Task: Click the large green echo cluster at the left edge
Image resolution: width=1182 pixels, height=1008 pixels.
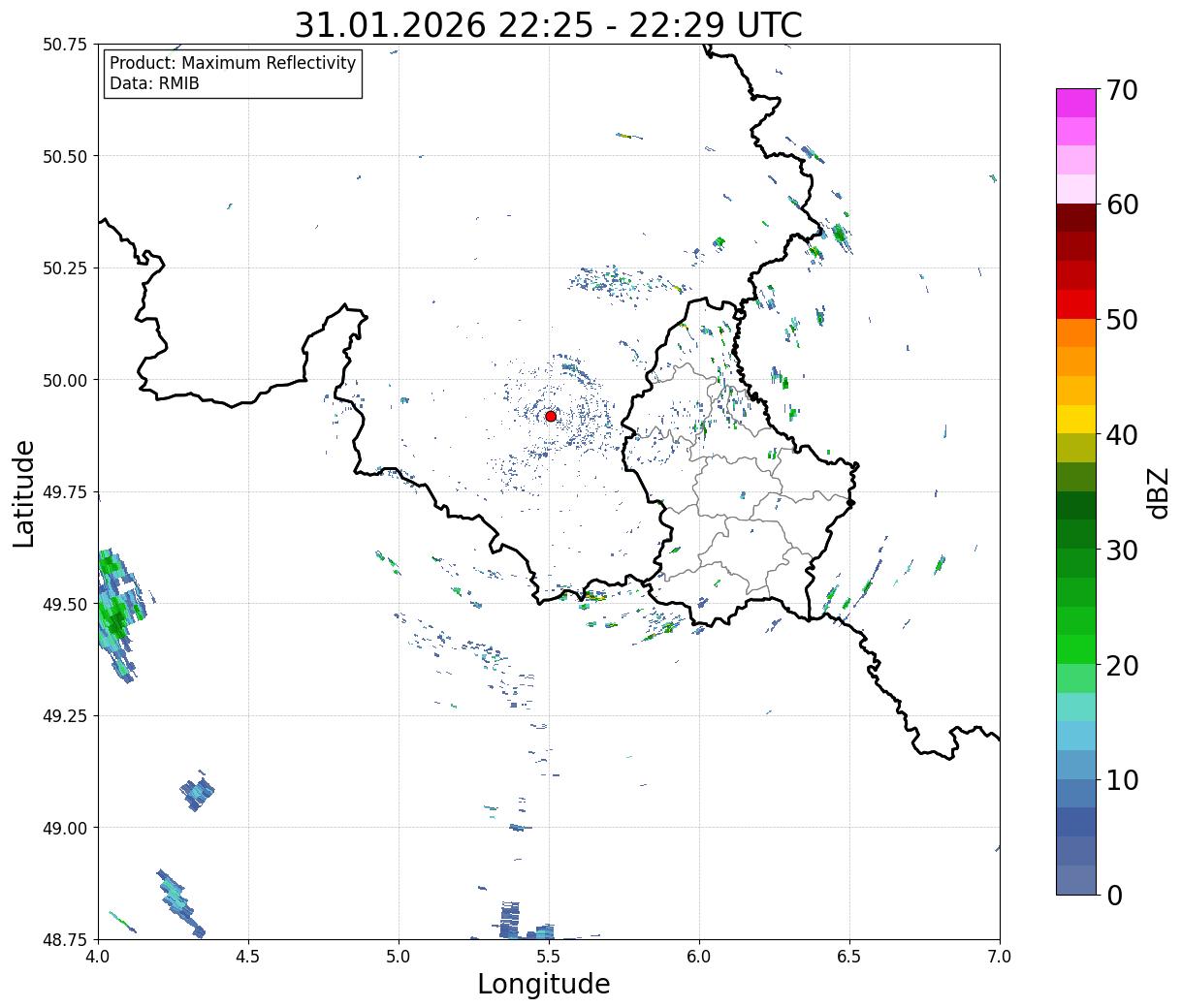Action: pos(114,606)
